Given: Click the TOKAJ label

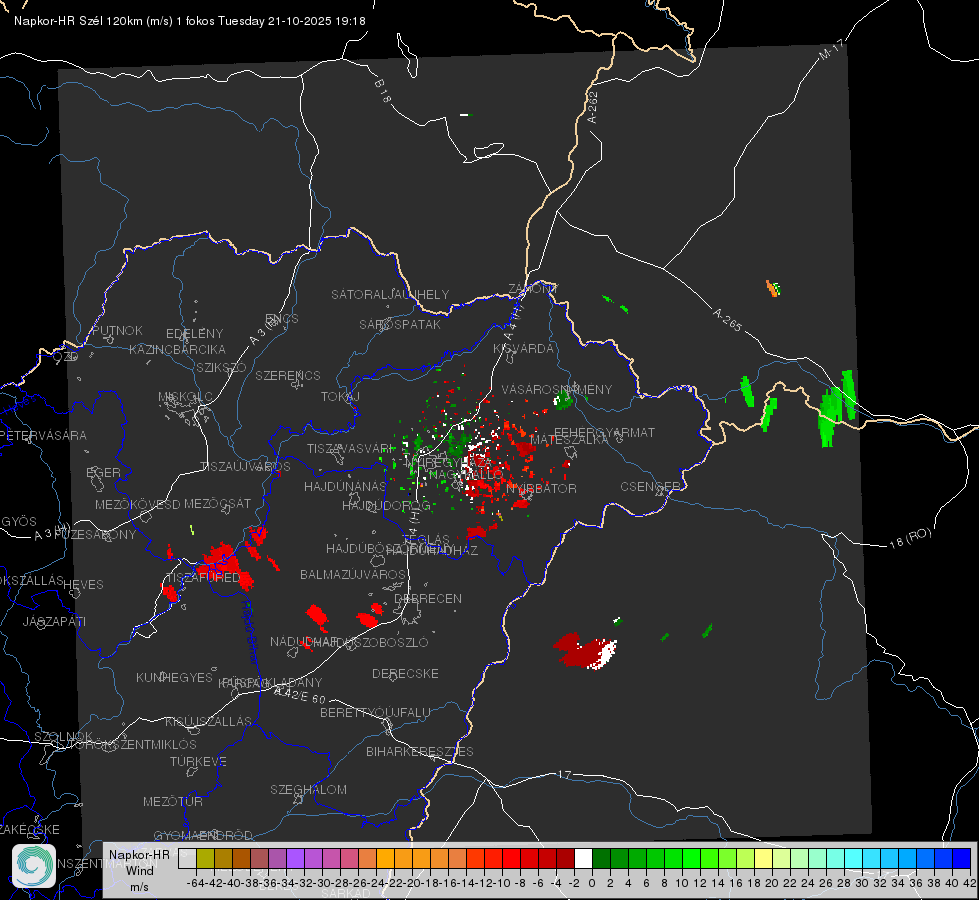Looking at the screenshot, I should coord(340,397).
